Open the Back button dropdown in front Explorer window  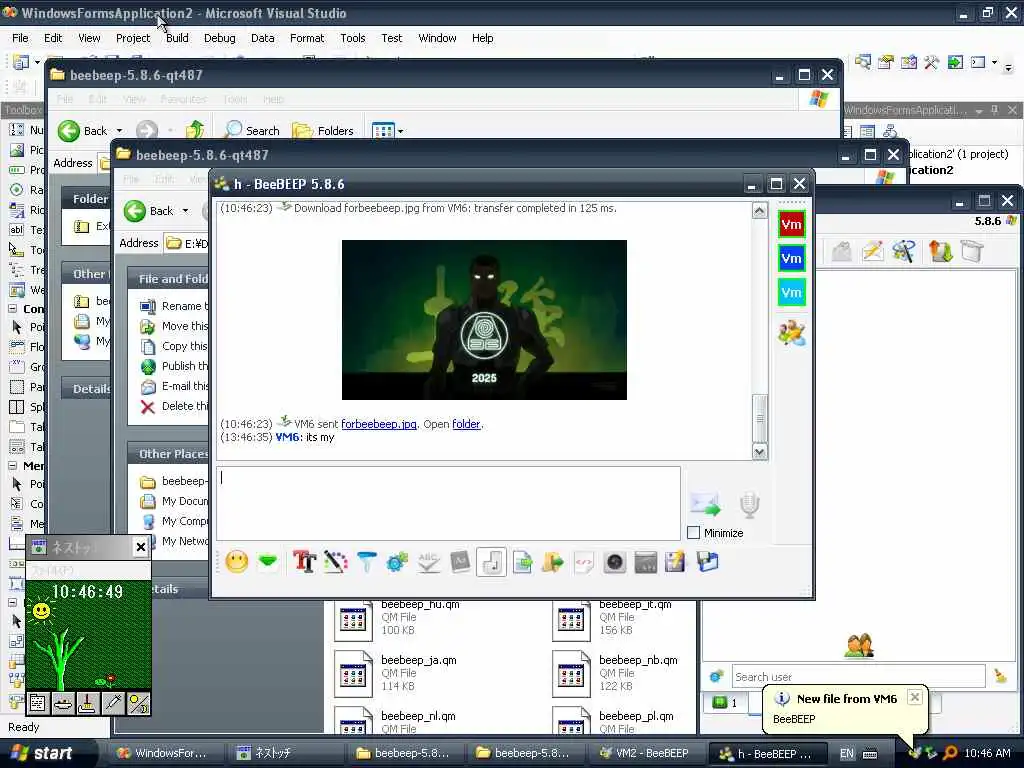coord(185,211)
